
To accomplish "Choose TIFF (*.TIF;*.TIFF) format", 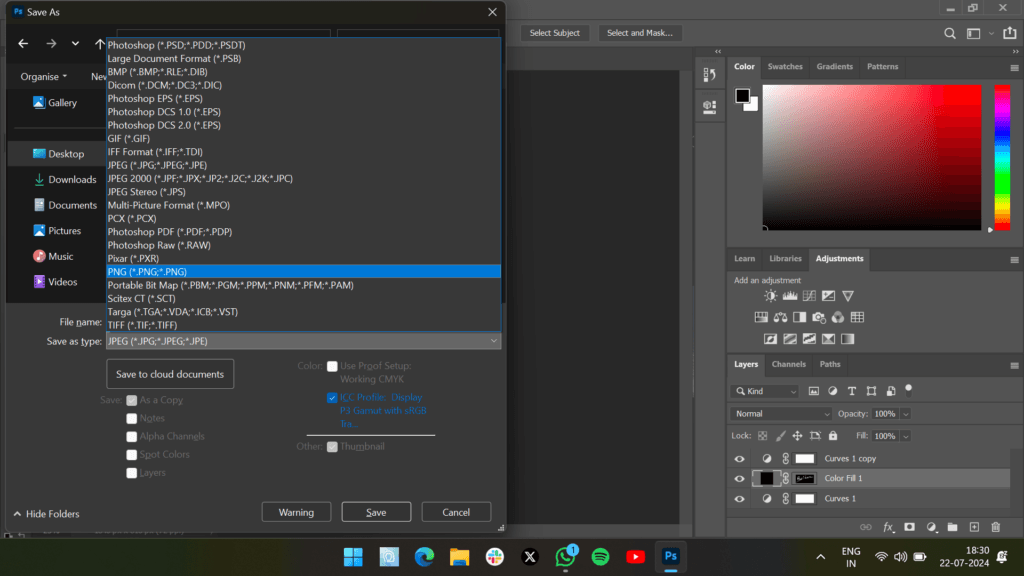I will point(304,325).
